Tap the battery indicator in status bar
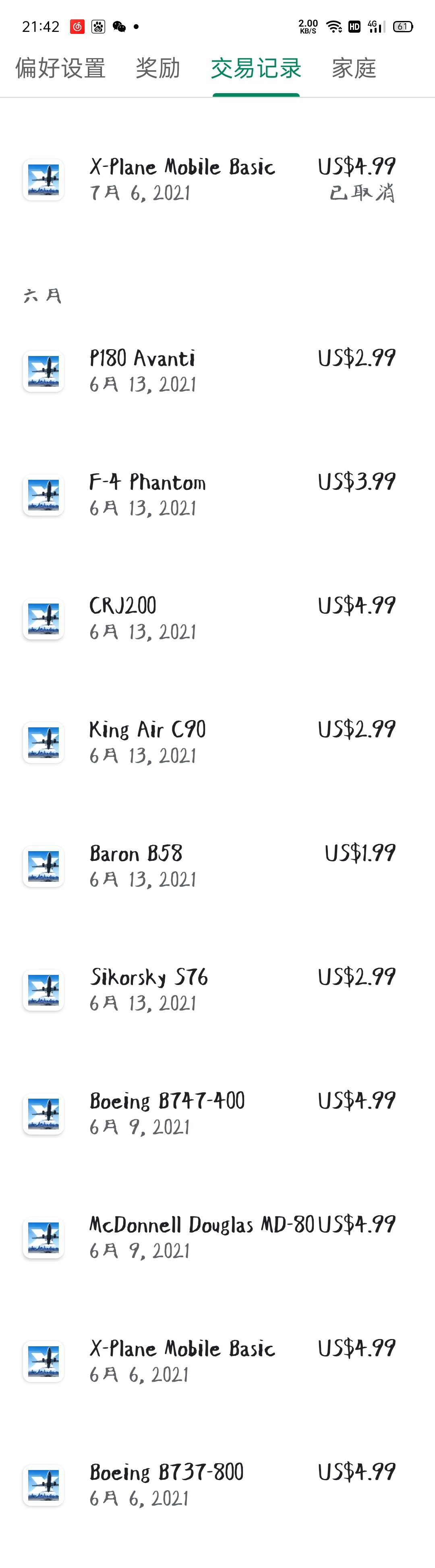Screen dimensions: 435x1568 403,26
